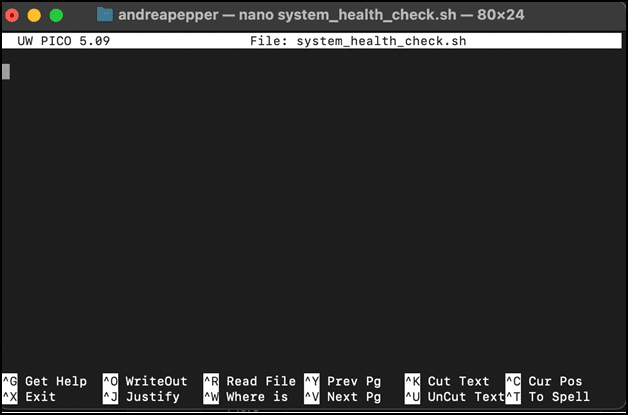Minimize the terminal with the yellow button
Viewport: 628px width, 415px height.
tap(34, 15)
